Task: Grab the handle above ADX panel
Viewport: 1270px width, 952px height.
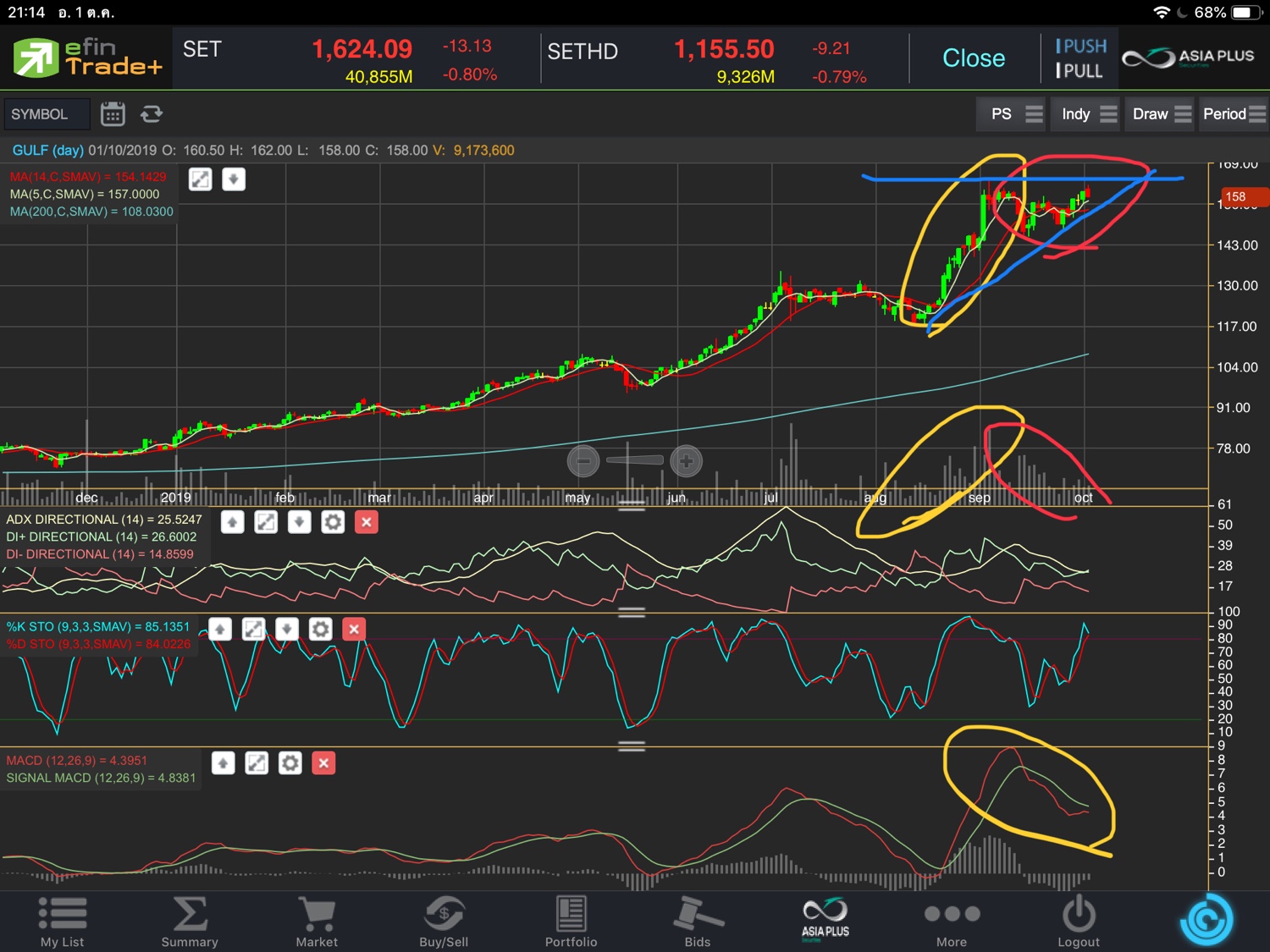Action: point(632,505)
